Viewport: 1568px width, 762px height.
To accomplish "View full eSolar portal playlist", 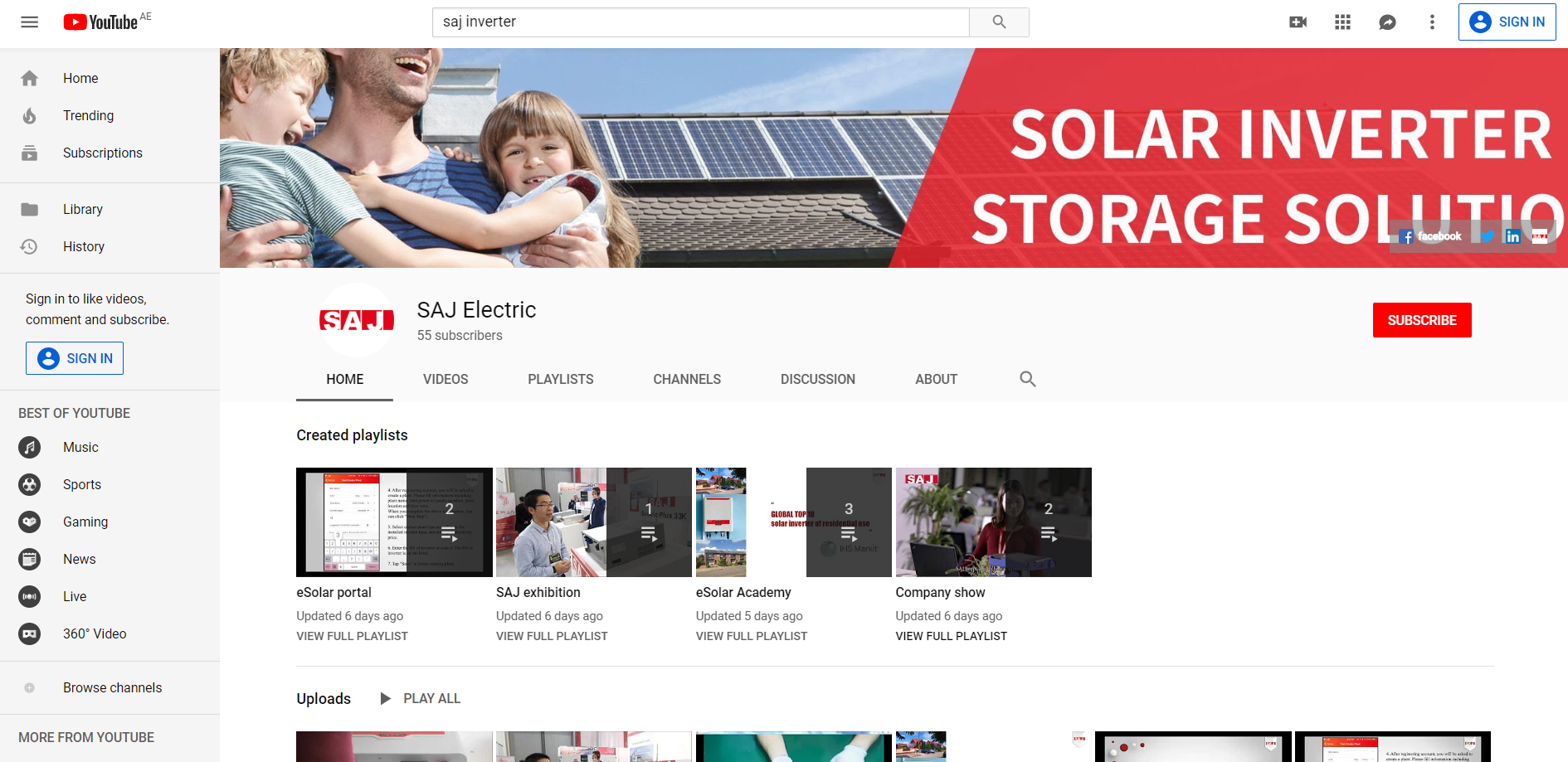I will [353, 636].
